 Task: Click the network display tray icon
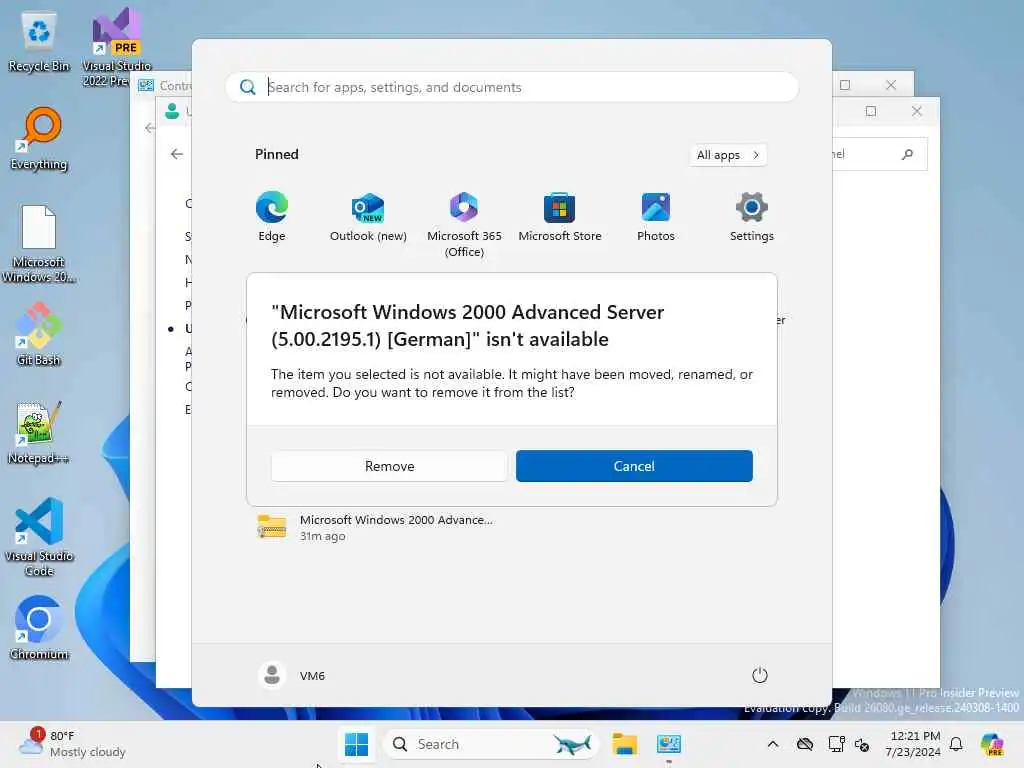pos(836,744)
